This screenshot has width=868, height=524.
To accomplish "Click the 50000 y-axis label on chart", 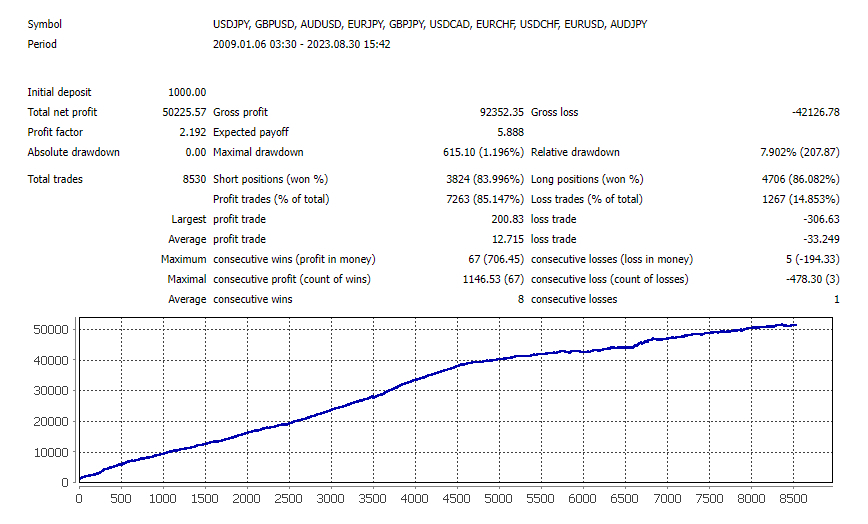I will coord(51,330).
